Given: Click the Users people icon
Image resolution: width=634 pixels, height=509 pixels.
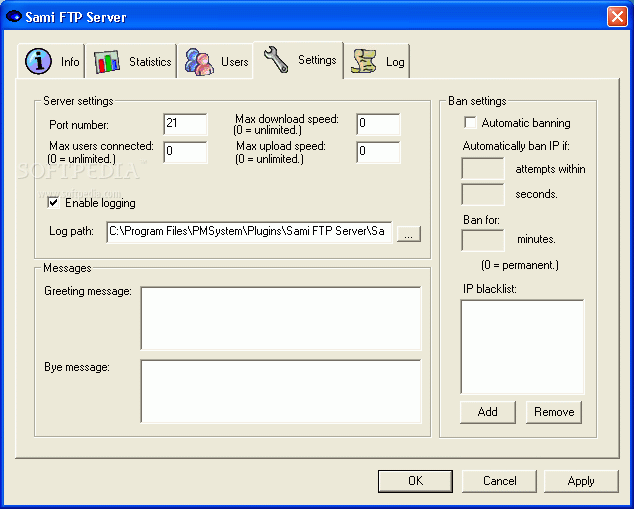Looking at the screenshot, I should 199,62.
